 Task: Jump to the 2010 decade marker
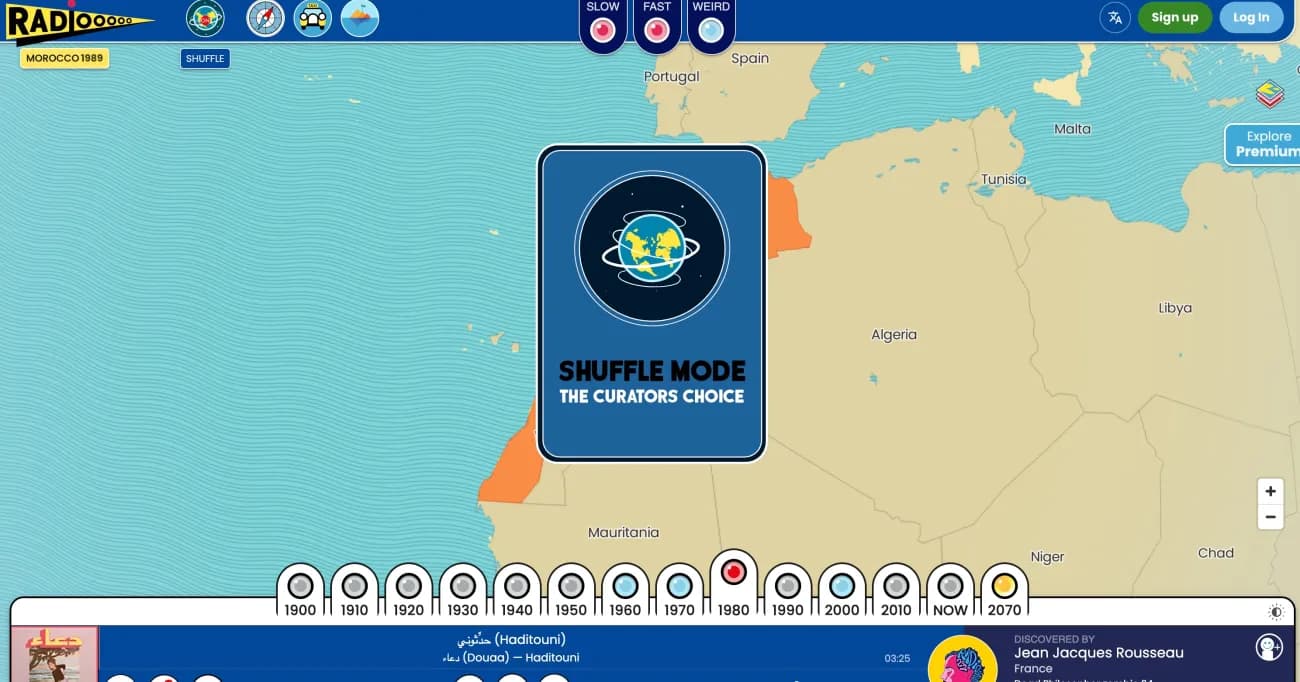(896, 591)
